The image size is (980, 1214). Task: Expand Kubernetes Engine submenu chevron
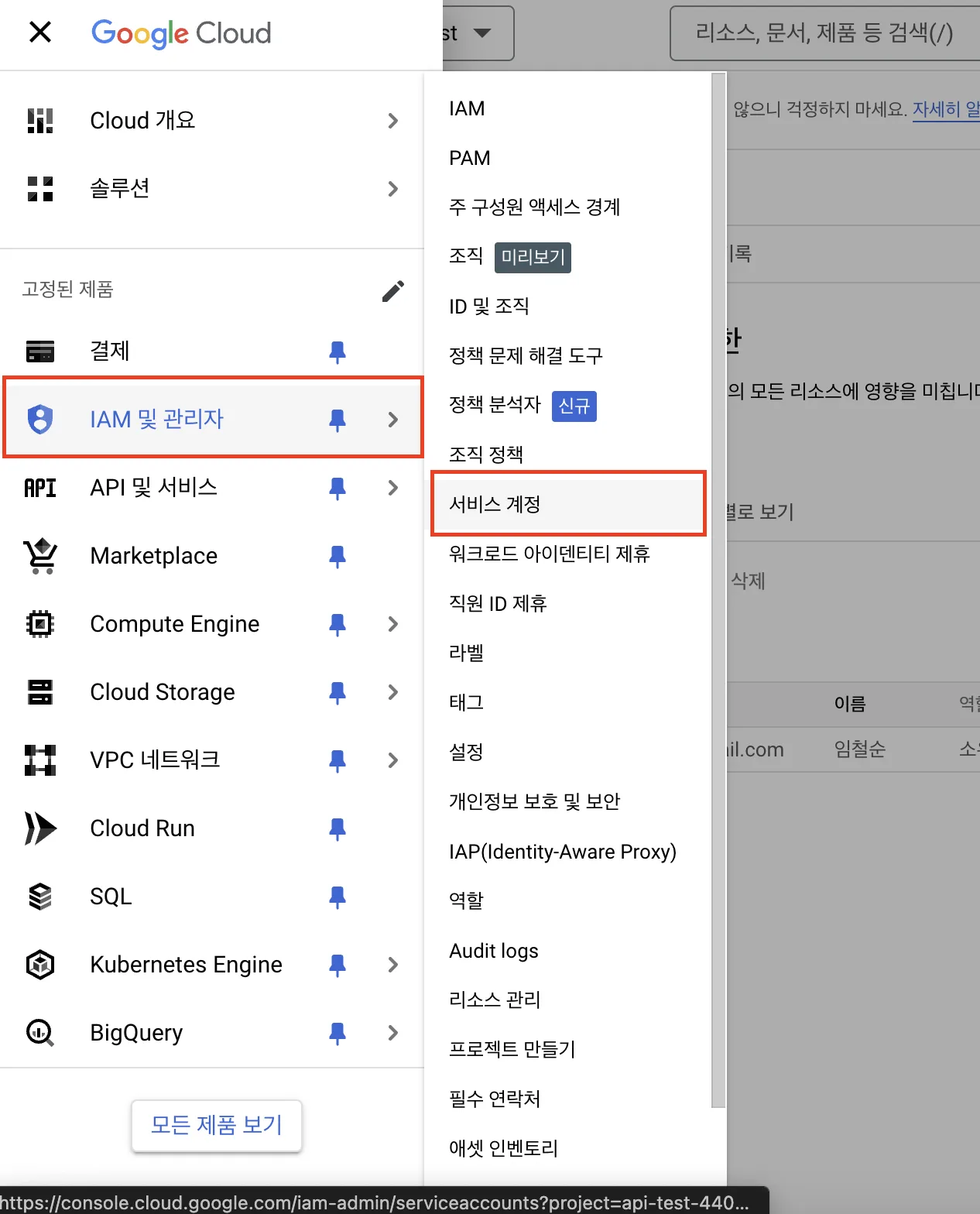tap(393, 965)
